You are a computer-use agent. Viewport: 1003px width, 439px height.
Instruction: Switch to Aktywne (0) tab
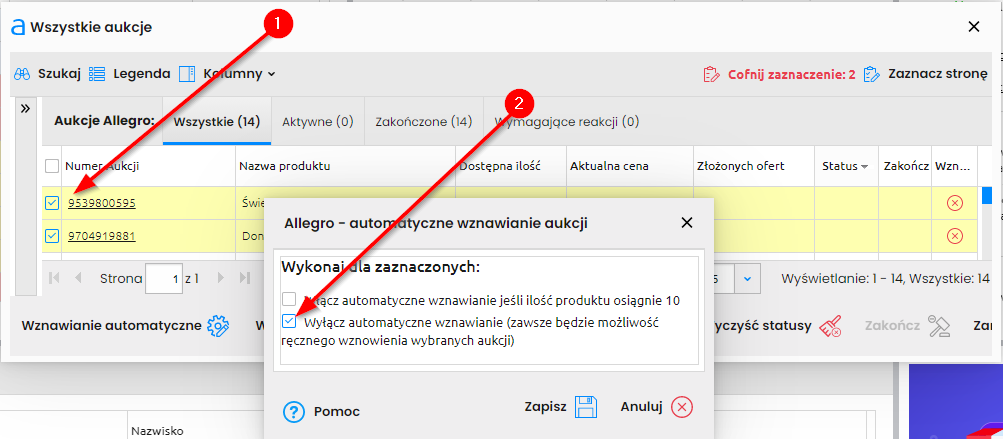[318, 122]
